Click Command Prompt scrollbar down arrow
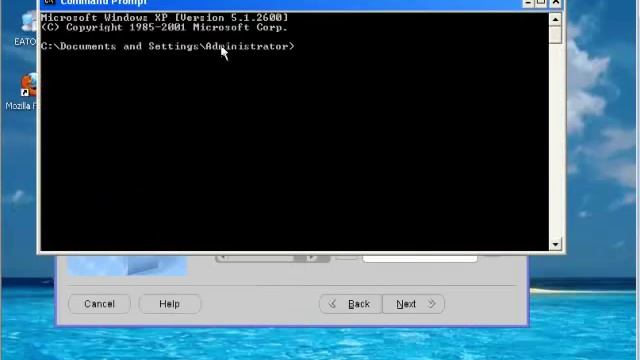Viewport: 640px width, 360px height. pos(555,244)
